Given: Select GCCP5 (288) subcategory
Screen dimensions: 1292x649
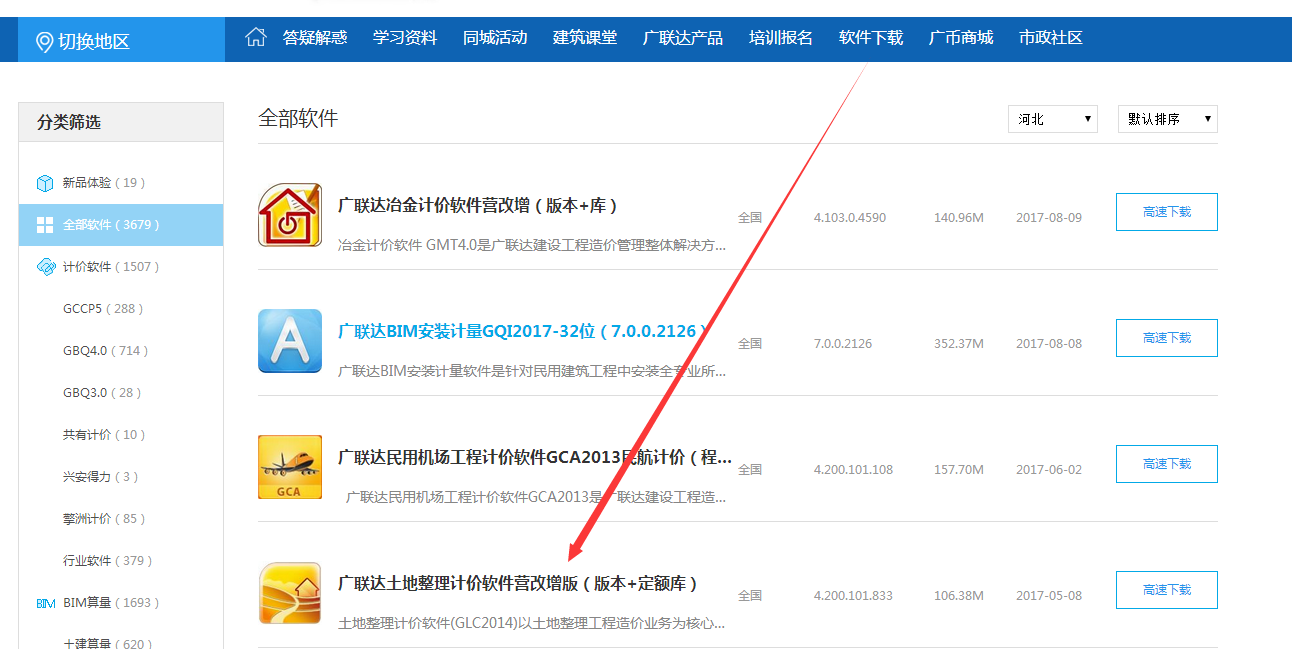Looking at the screenshot, I should [103, 309].
